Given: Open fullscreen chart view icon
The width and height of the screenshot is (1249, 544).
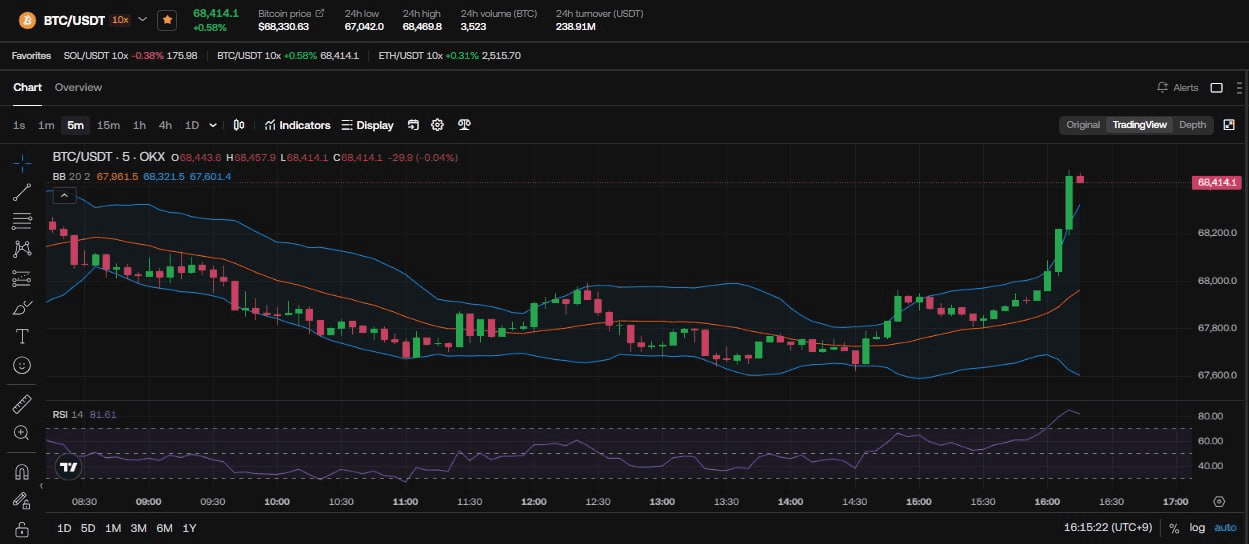Looking at the screenshot, I should 1229,125.
